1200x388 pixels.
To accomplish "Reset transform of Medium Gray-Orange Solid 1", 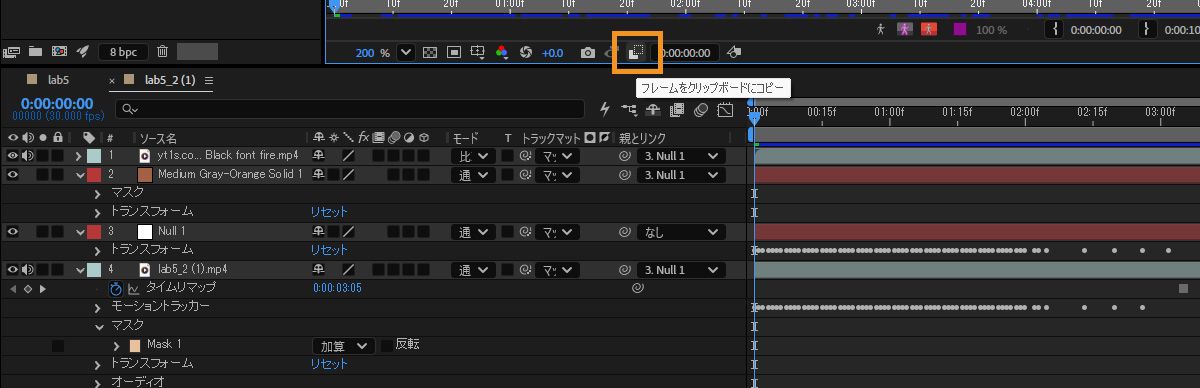I will (x=328, y=212).
